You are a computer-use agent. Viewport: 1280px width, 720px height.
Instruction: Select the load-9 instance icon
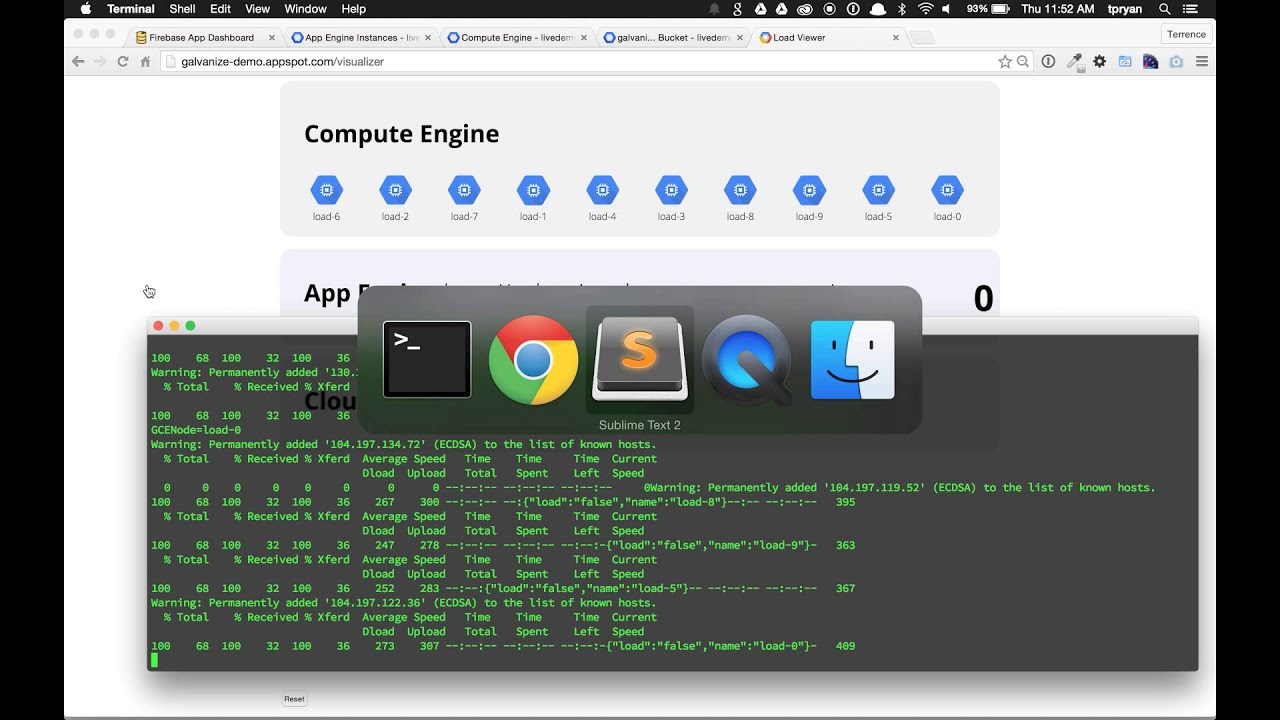point(809,190)
